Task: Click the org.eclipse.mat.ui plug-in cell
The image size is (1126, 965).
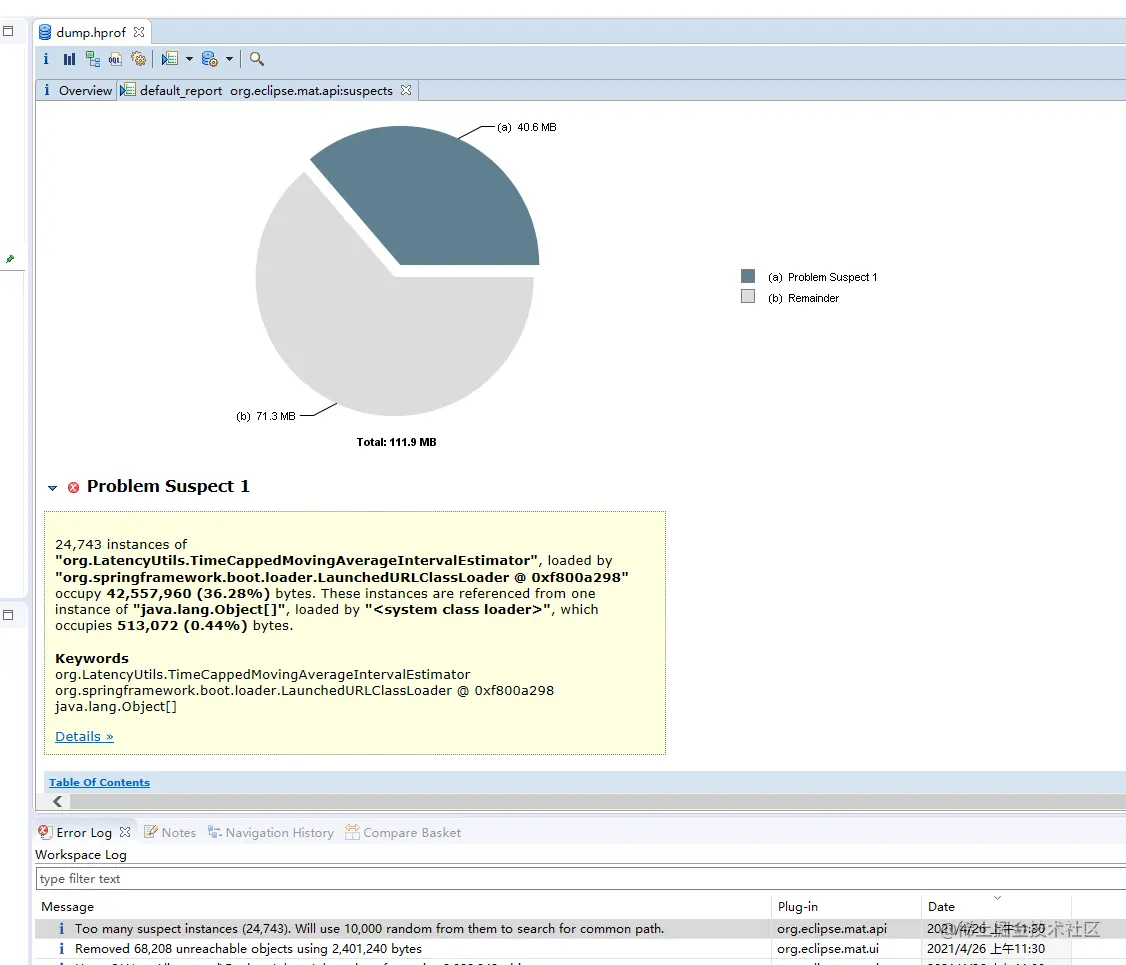Action: [827, 948]
